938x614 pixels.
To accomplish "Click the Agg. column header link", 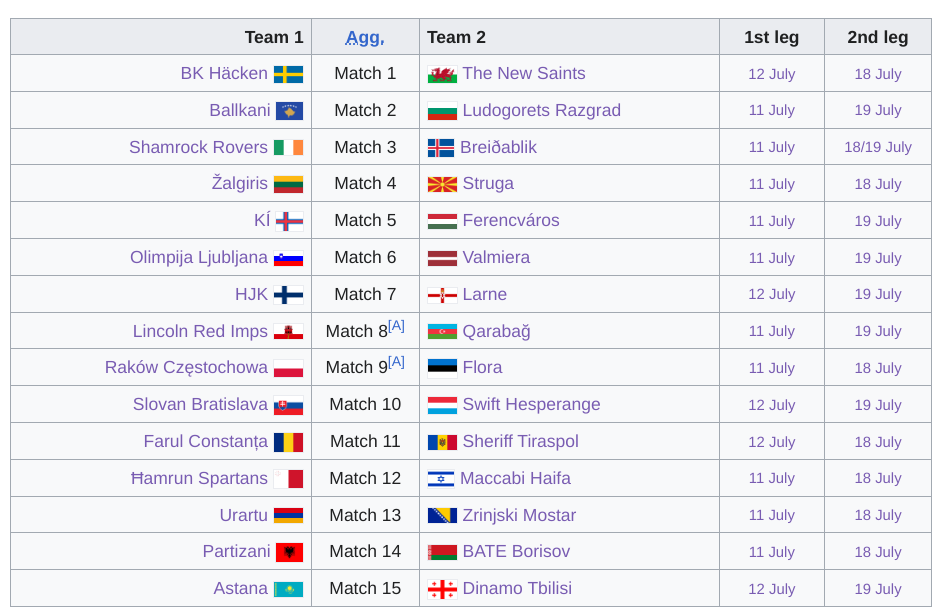I will pos(365,38).
